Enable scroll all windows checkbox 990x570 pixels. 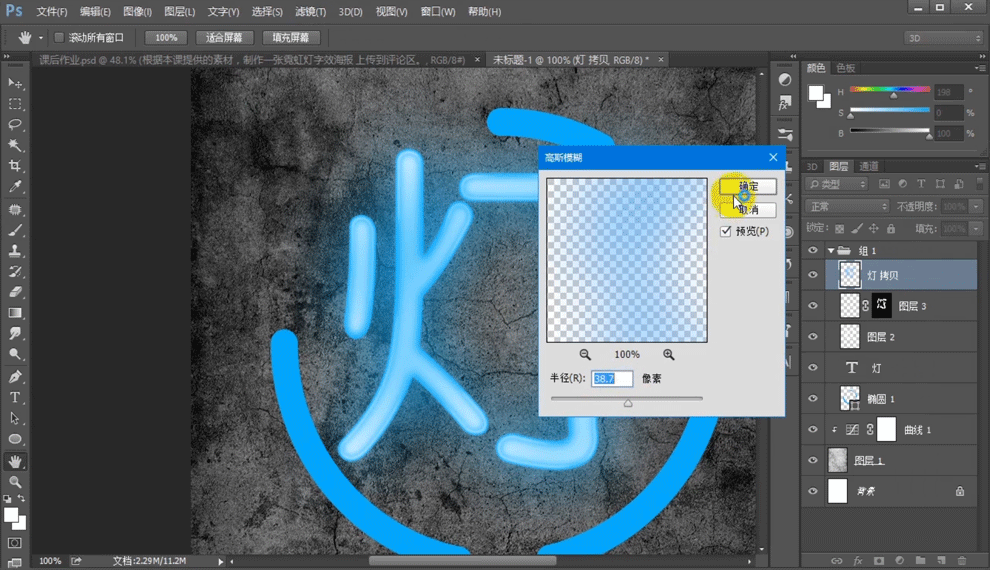[59, 38]
